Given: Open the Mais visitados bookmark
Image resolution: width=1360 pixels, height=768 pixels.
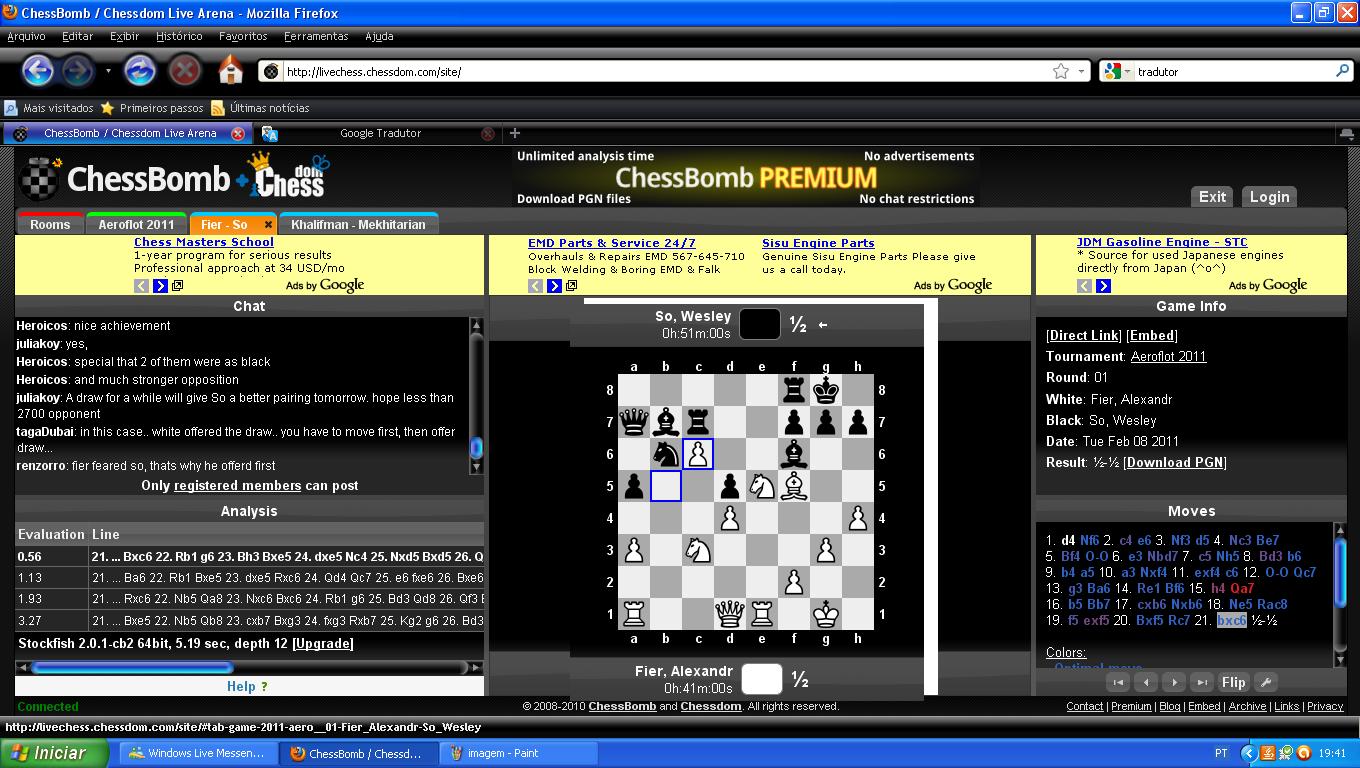Looking at the screenshot, I should [49, 108].
